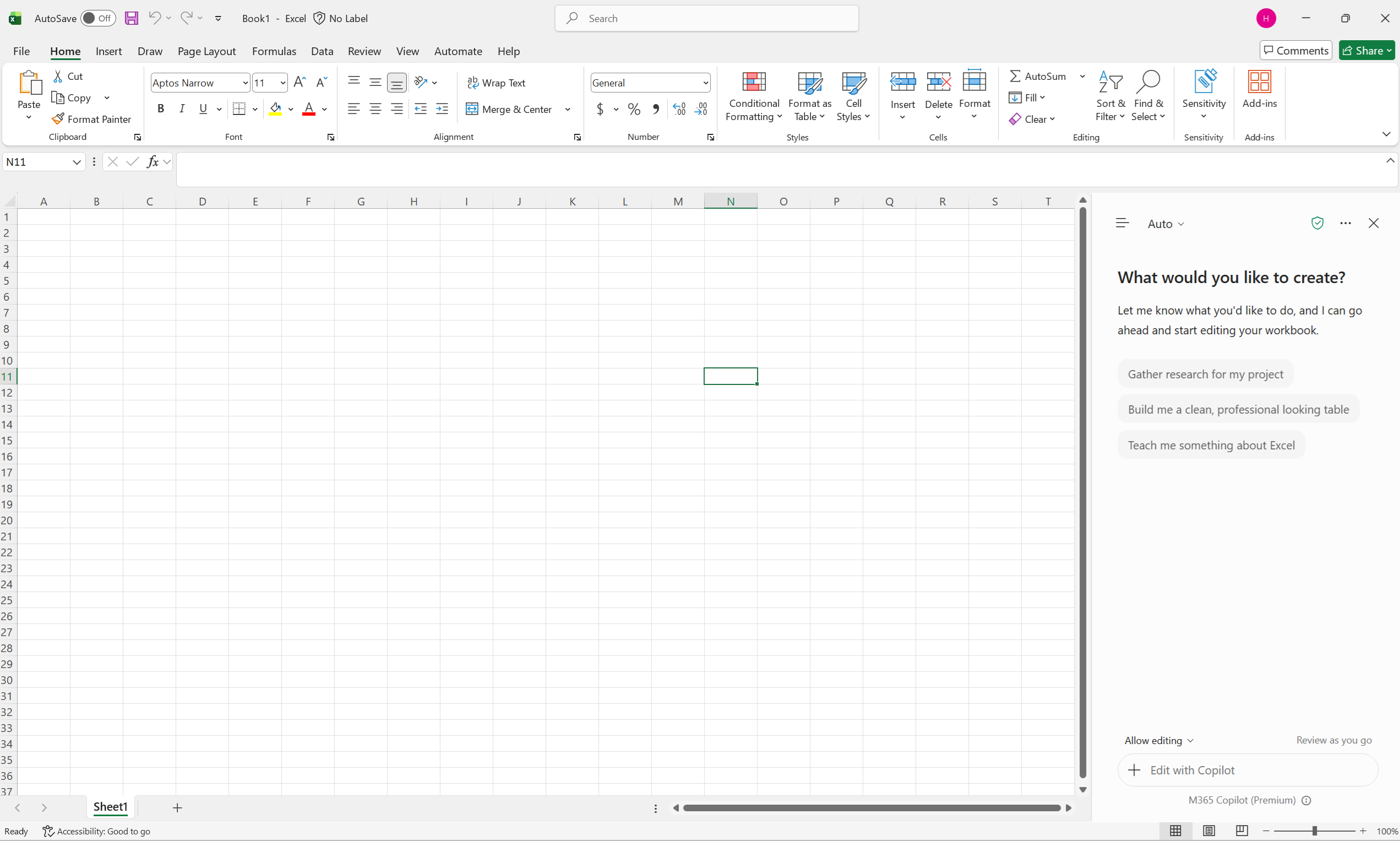
Task: Click the yellow Fill Color swatch
Action: [276, 109]
